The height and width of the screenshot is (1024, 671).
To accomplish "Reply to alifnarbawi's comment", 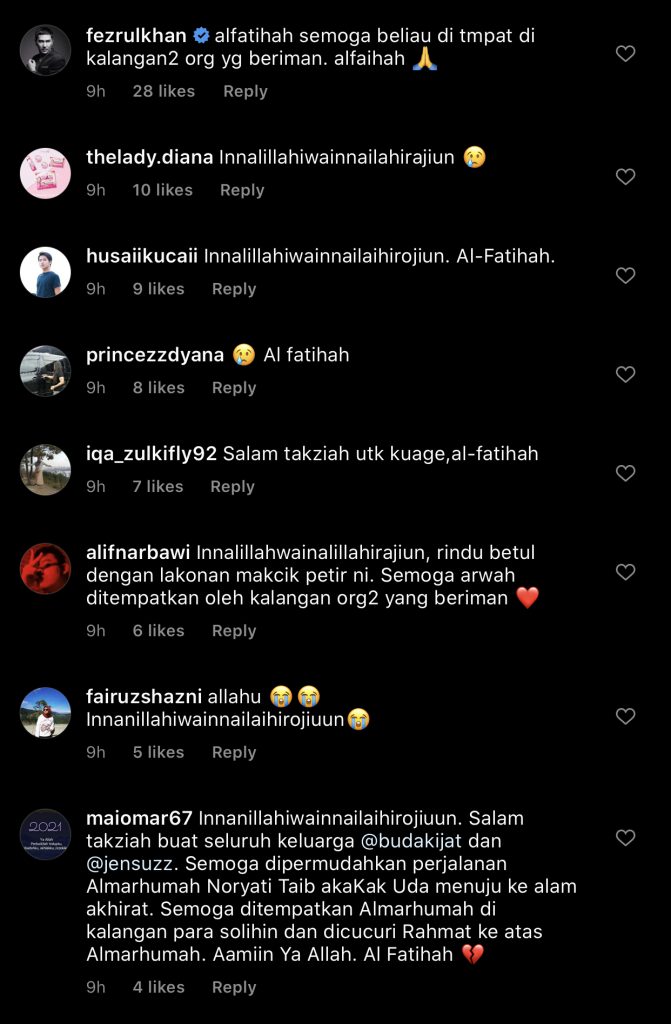I will [234, 631].
